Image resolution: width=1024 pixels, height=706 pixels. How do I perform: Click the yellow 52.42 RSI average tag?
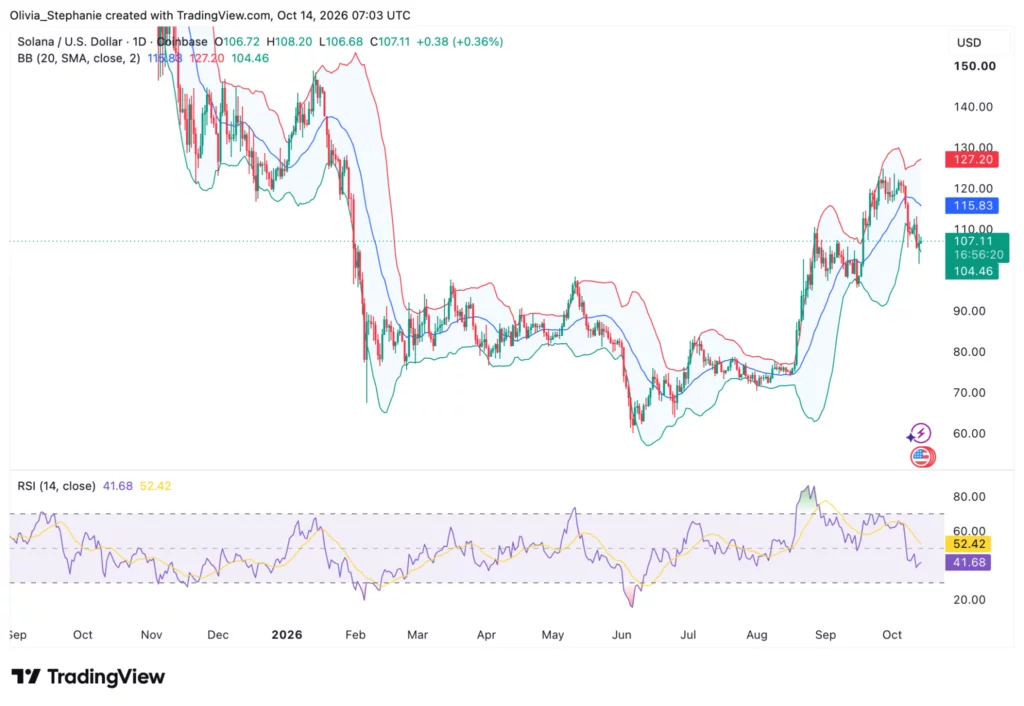pyautogui.click(x=968, y=544)
